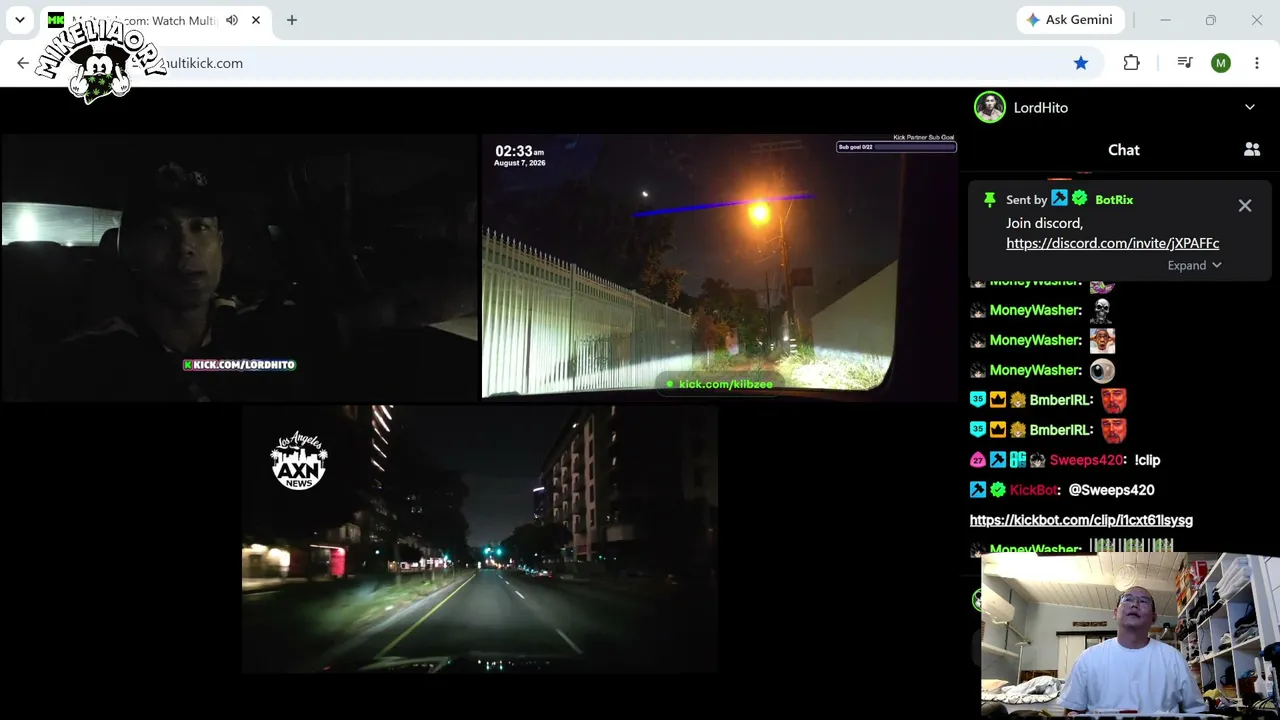
Task: Click the shocked face emote from MoneyWasher
Action: (1102, 340)
